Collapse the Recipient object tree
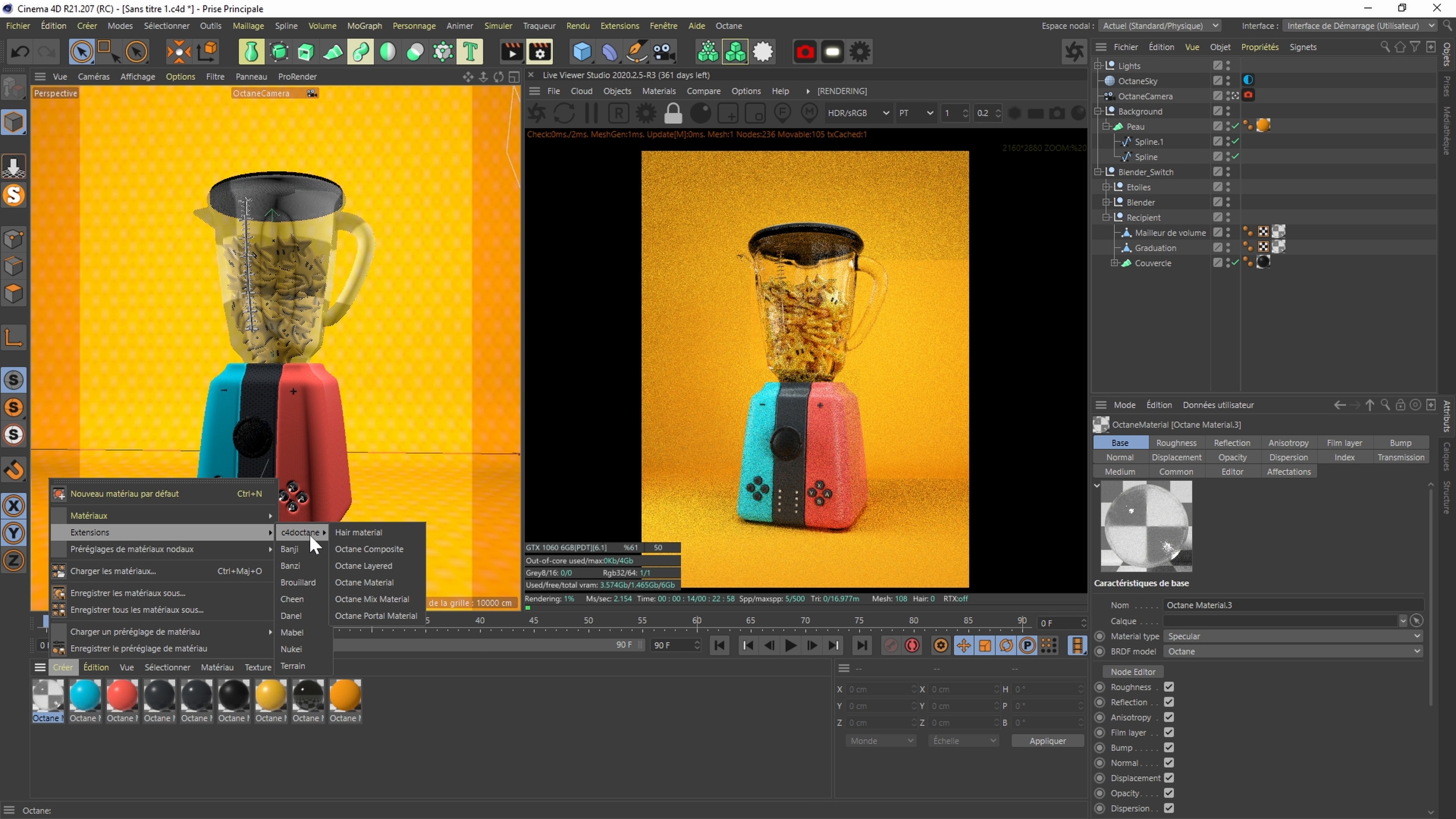The height and width of the screenshot is (819, 1456). pyautogui.click(x=1106, y=218)
